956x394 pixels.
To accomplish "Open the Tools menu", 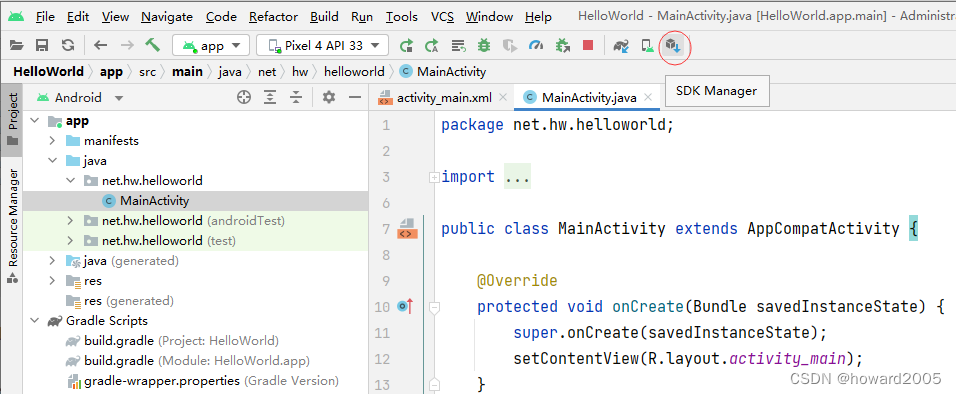I will pos(402,17).
